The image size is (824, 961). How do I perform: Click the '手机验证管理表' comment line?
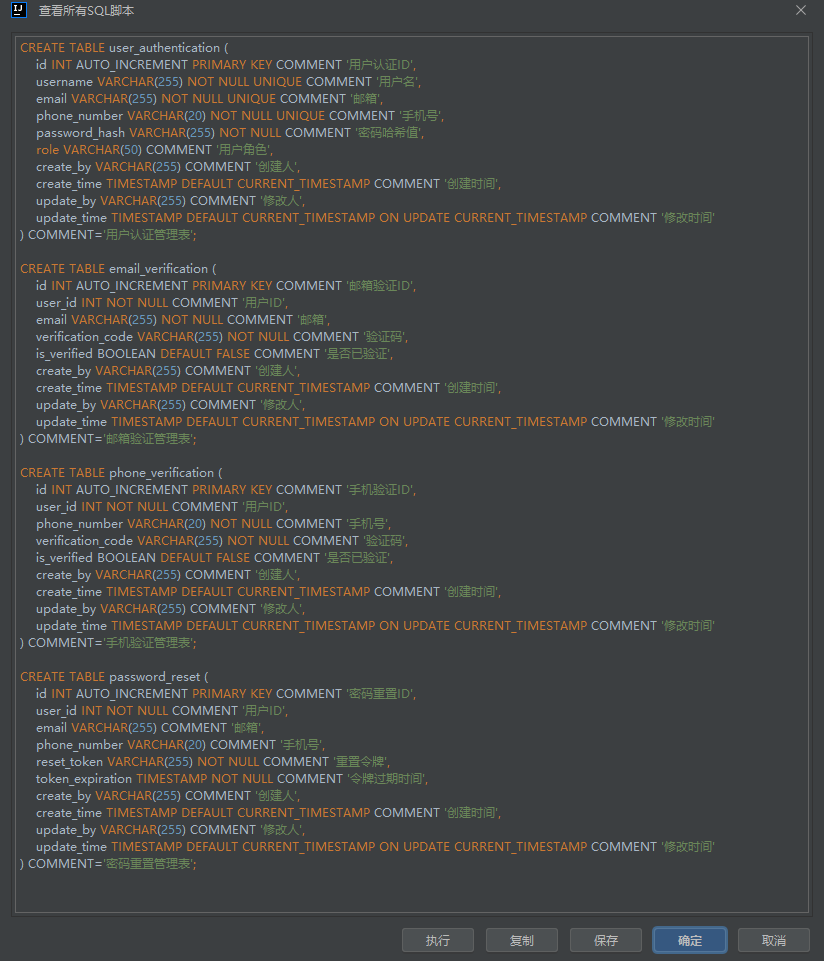108,642
